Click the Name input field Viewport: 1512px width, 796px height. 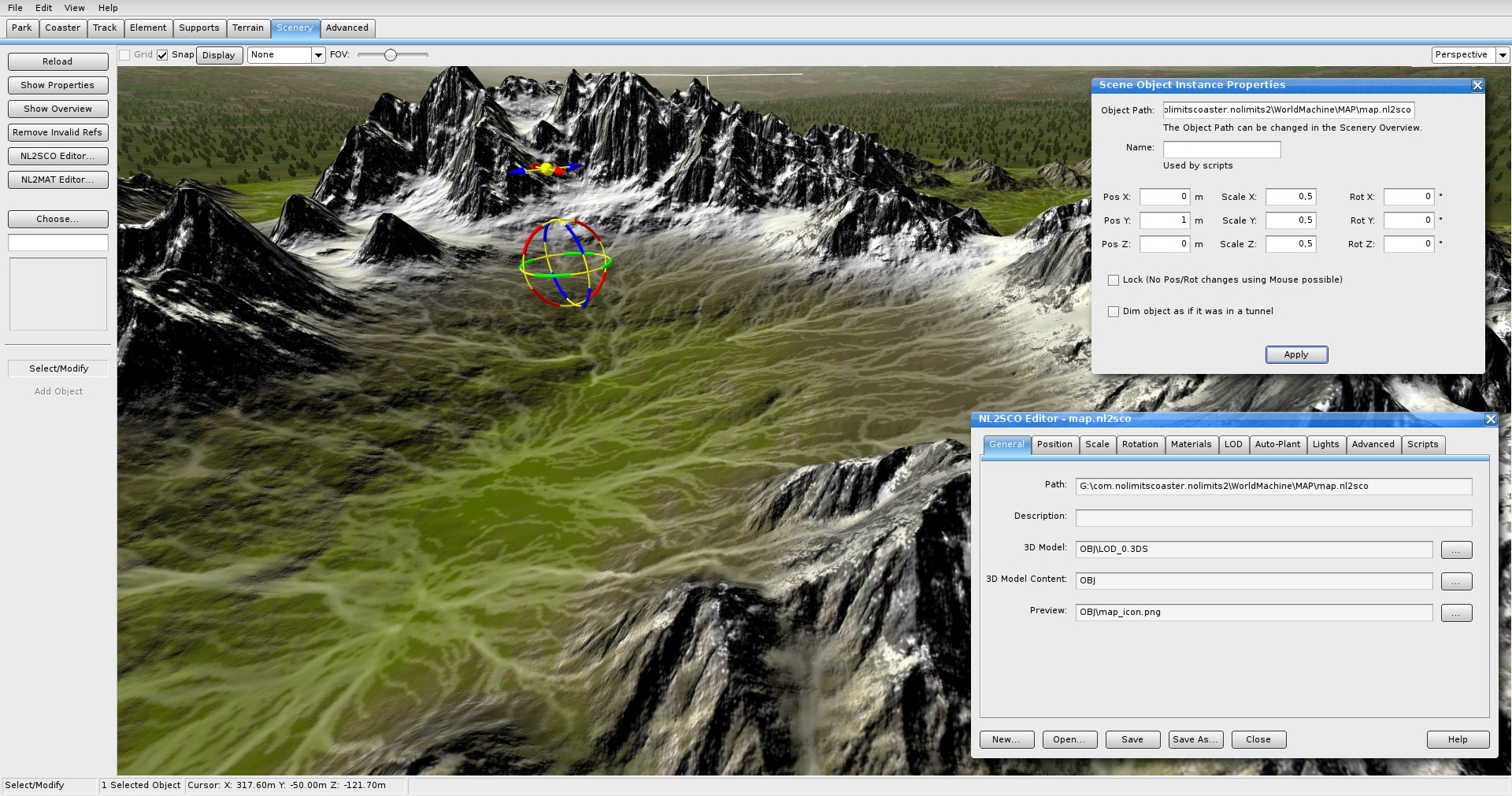point(1221,149)
